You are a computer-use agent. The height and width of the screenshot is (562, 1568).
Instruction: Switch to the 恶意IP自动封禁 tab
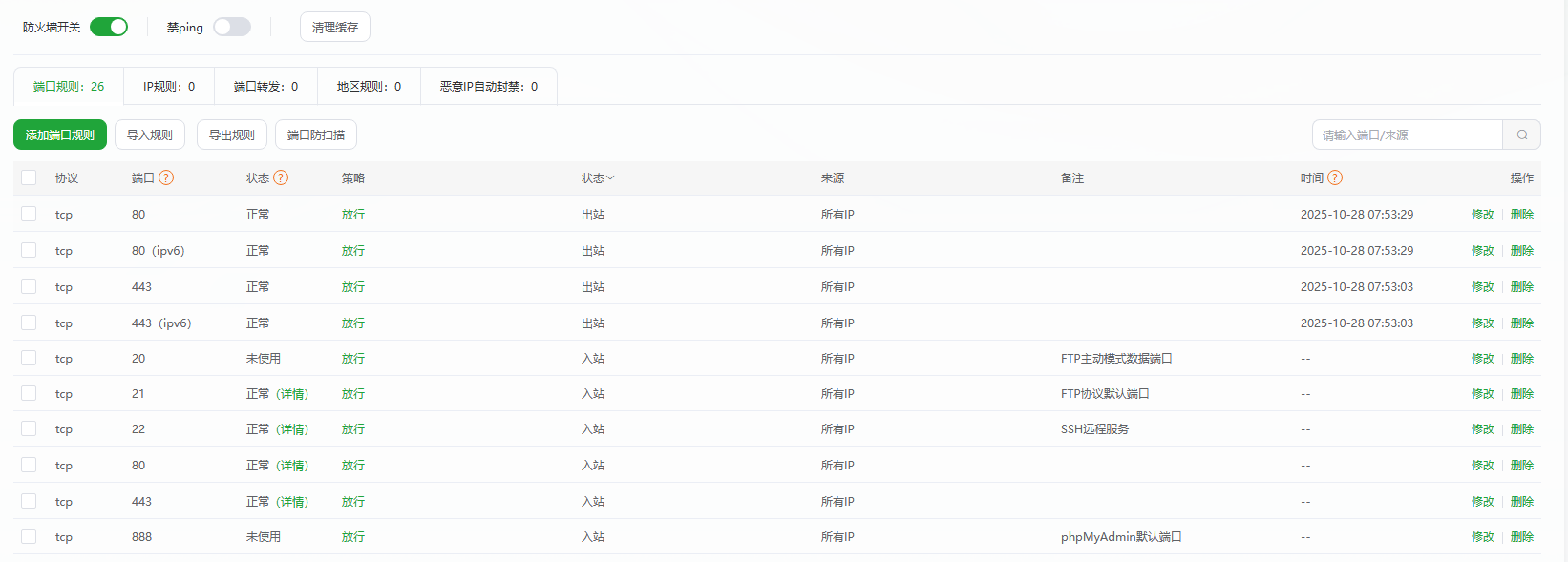[x=489, y=86]
